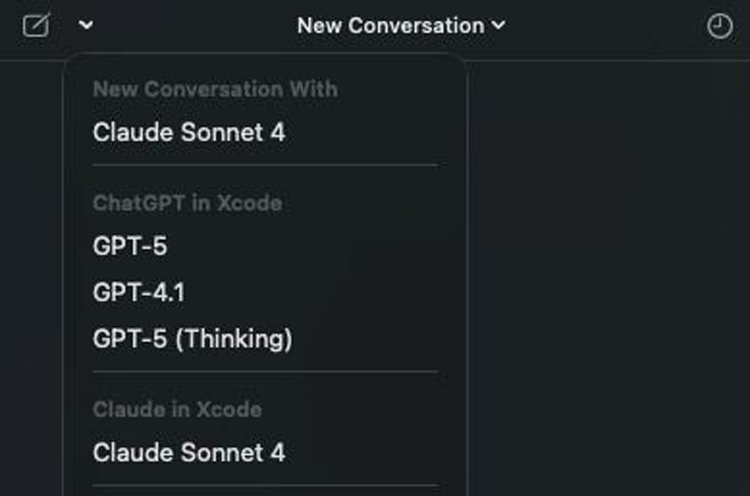750x496 pixels.
Task: Click the toolbar space left of the history icon
Action: pos(620,27)
